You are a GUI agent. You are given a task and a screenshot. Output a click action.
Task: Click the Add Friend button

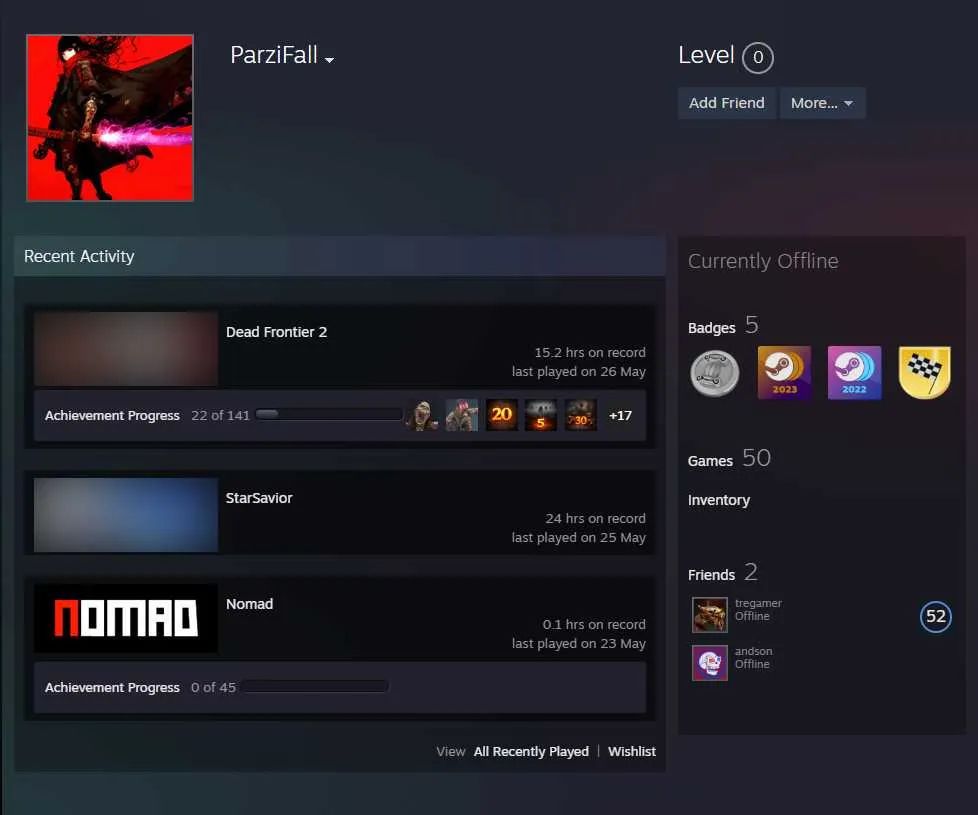click(x=727, y=103)
